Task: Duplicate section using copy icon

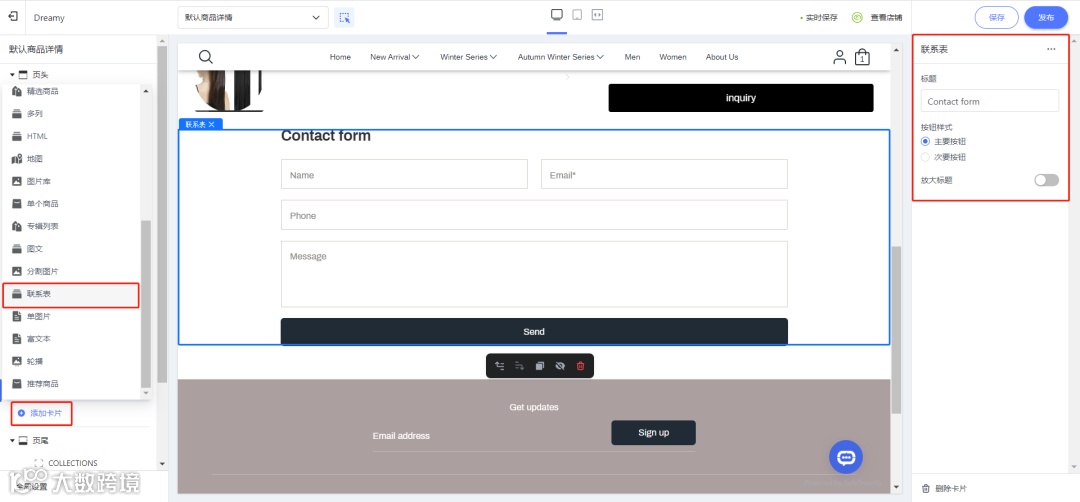Action: (539, 366)
